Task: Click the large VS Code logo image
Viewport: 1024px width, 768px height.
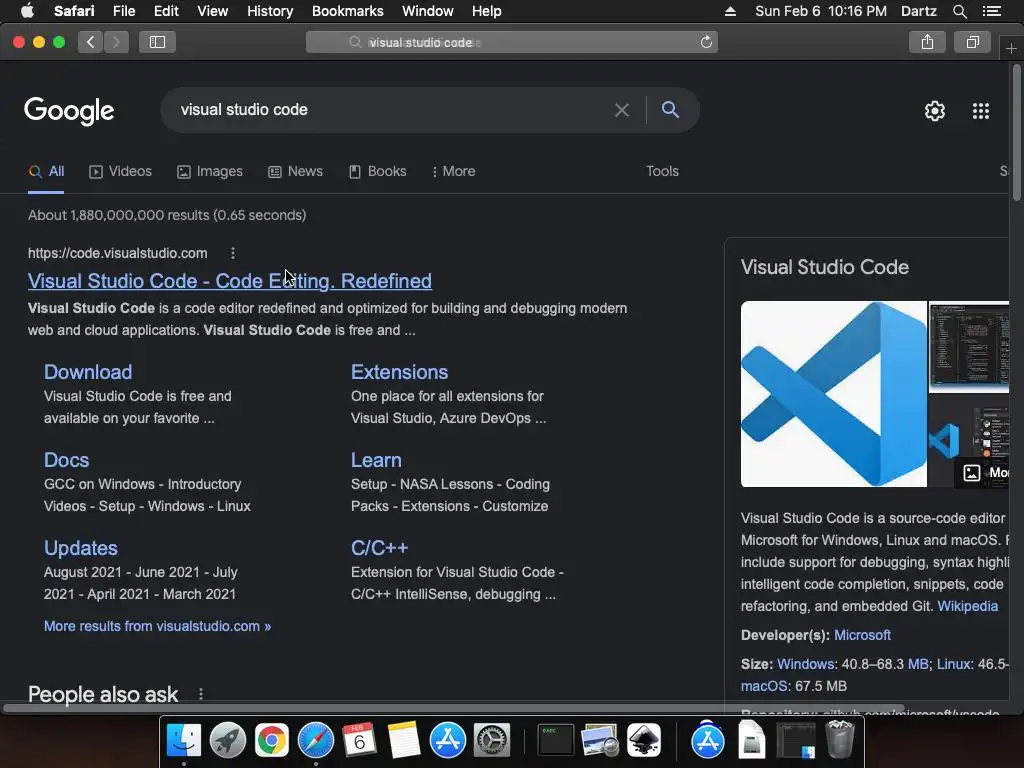Action: click(833, 394)
